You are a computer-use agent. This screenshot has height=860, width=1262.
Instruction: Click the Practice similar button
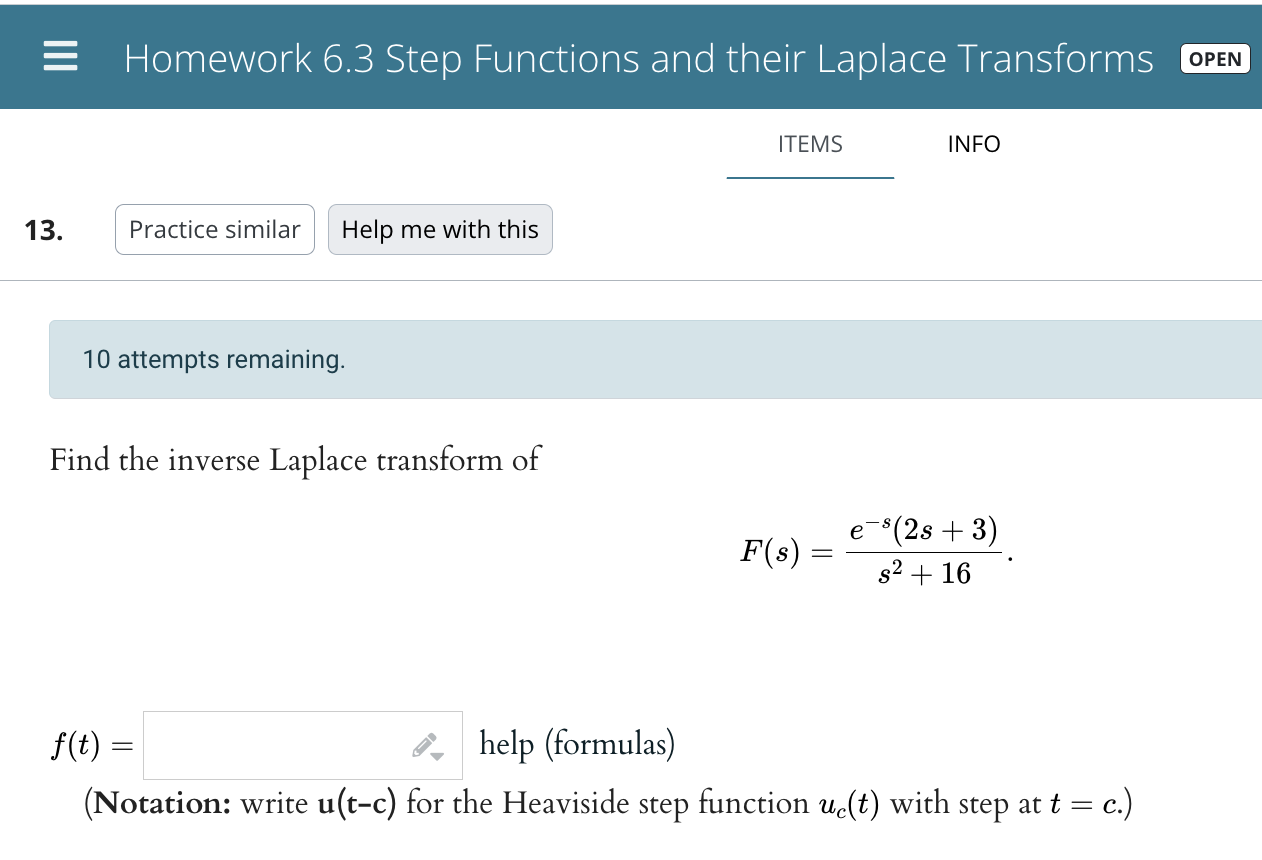click(214, 229)
